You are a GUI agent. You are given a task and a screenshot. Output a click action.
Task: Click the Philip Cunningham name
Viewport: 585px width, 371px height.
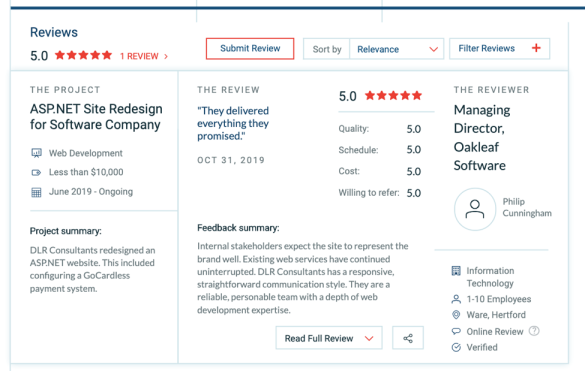coord(527,208)
